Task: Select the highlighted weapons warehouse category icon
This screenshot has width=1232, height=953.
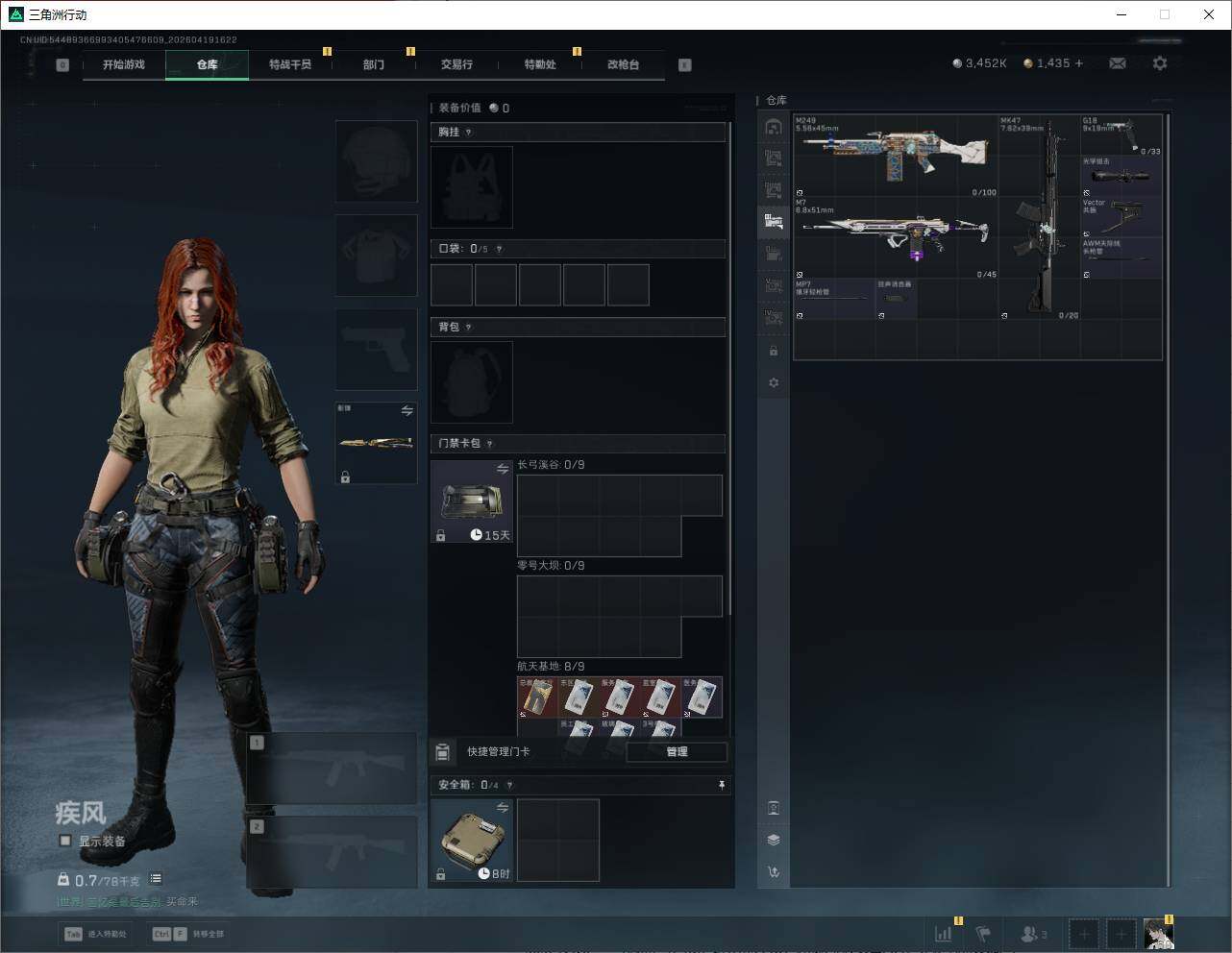Action: [774, 222]
